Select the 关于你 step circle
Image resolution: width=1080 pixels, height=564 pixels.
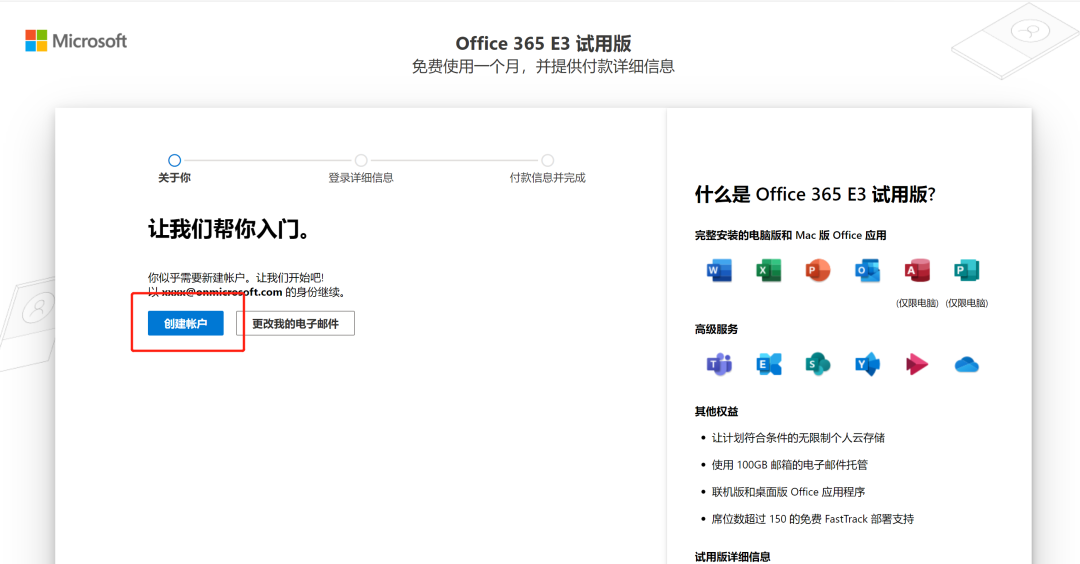pyautogui.click(x=174, y=160)
